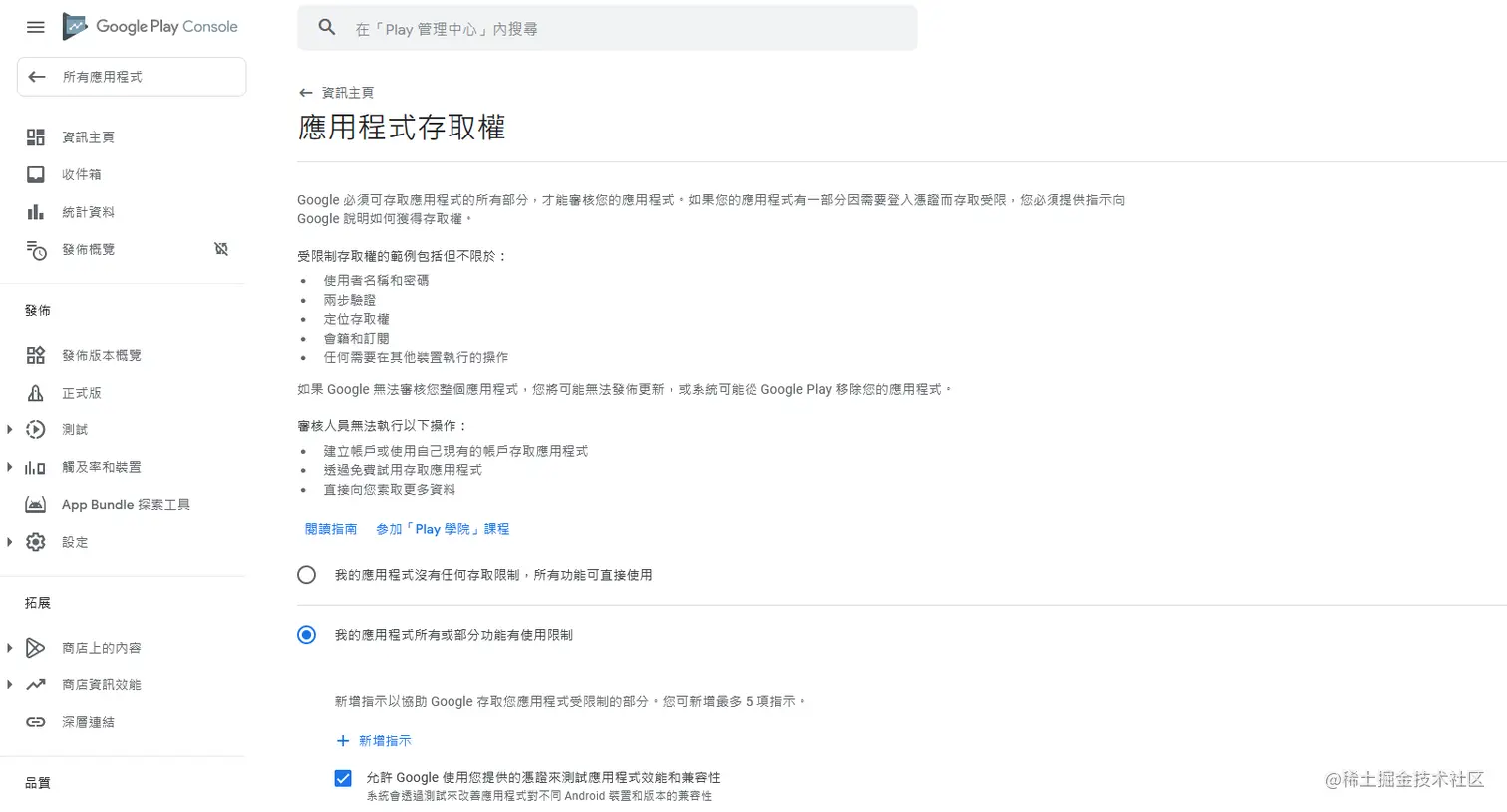Click the 直接向您索取更多資料 bullet text

(x=389, y=490)
